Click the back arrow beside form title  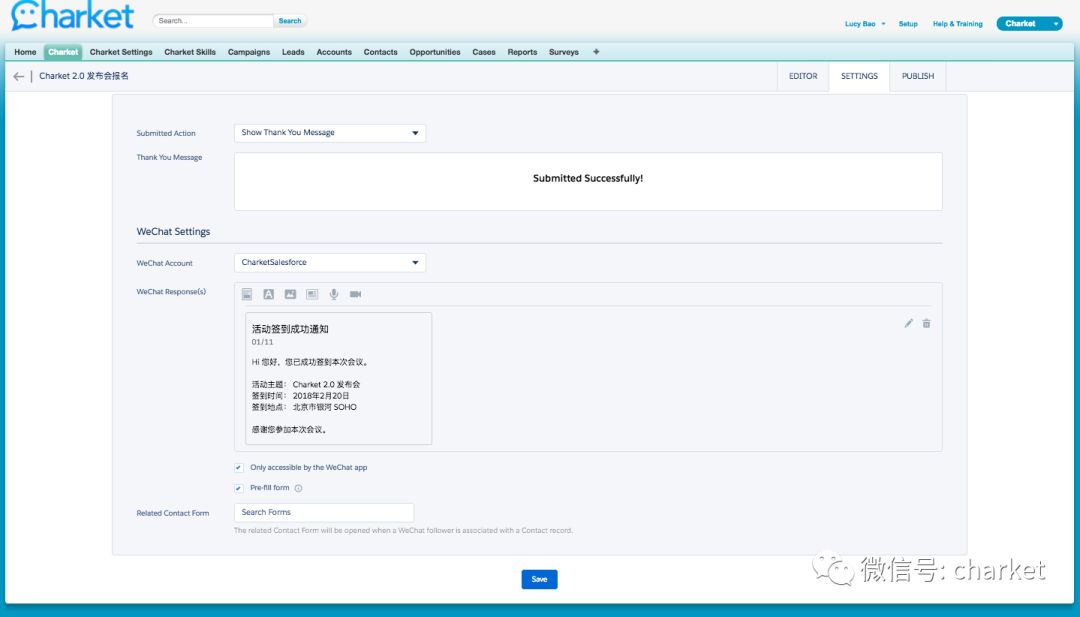point(18,76)
